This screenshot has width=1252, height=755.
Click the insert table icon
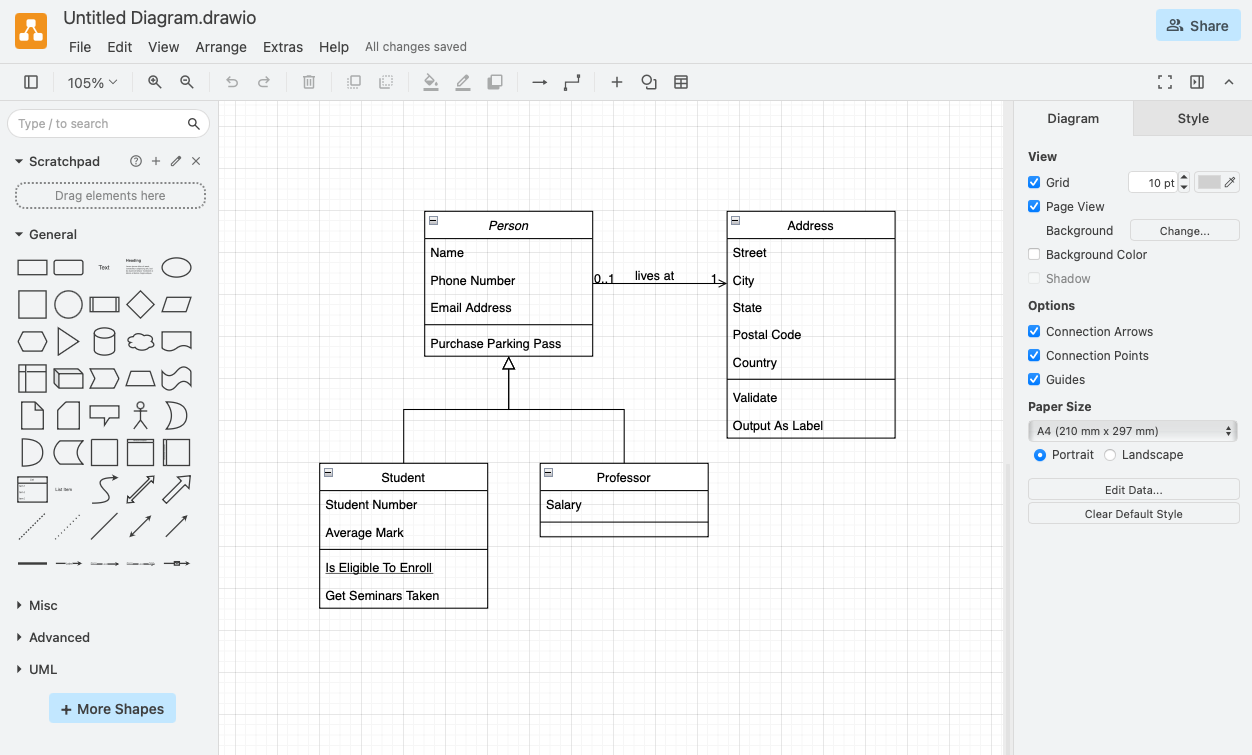click(681, 82)
